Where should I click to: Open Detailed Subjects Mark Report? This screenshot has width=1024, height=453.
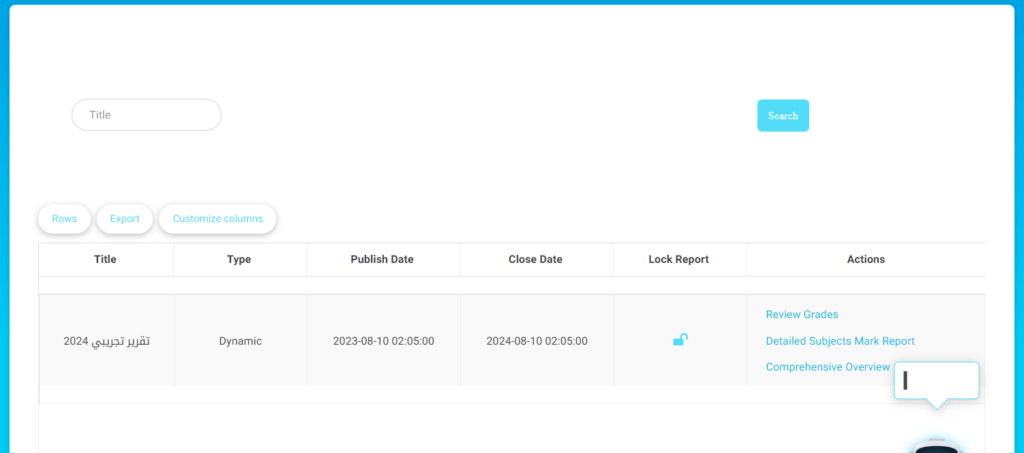839,341
